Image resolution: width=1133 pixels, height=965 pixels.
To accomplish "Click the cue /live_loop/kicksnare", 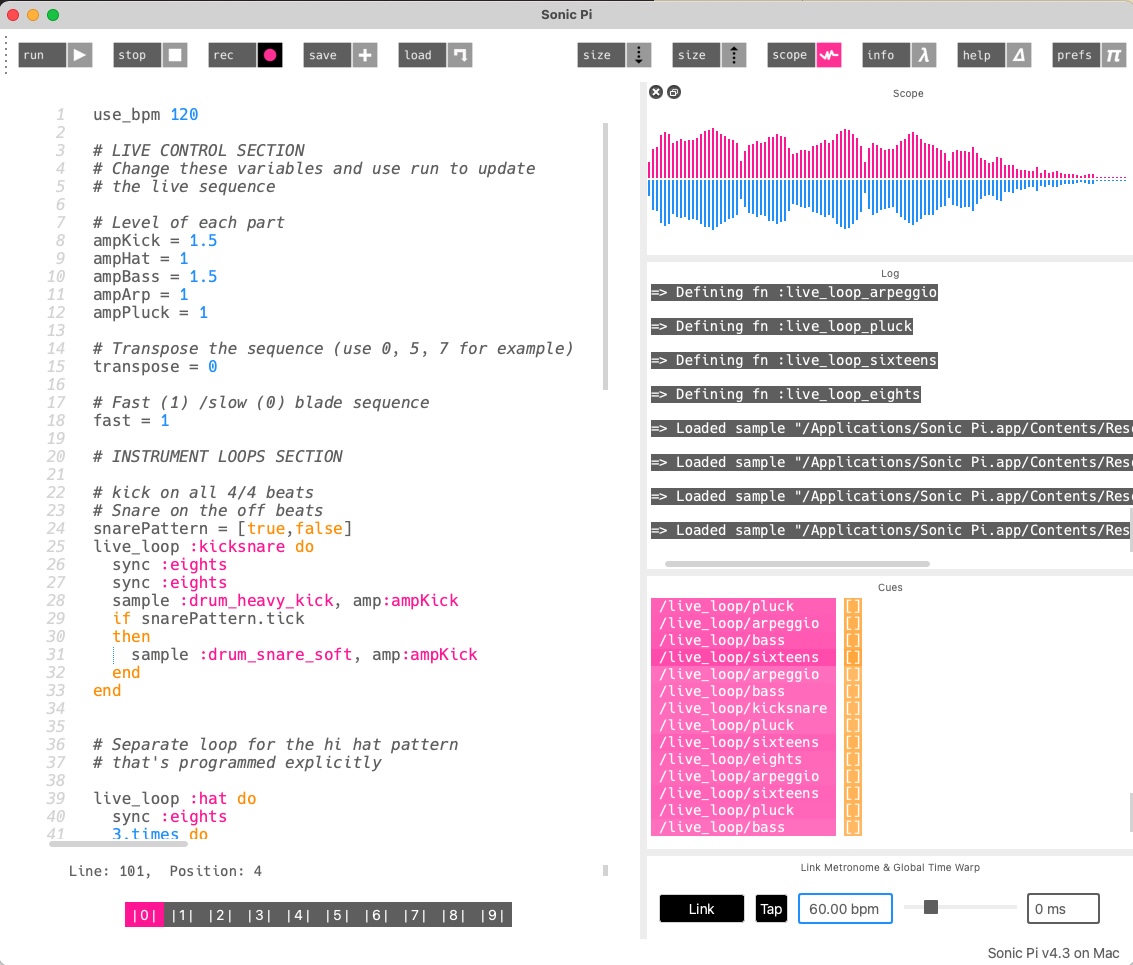I will (x=743, y=708).
